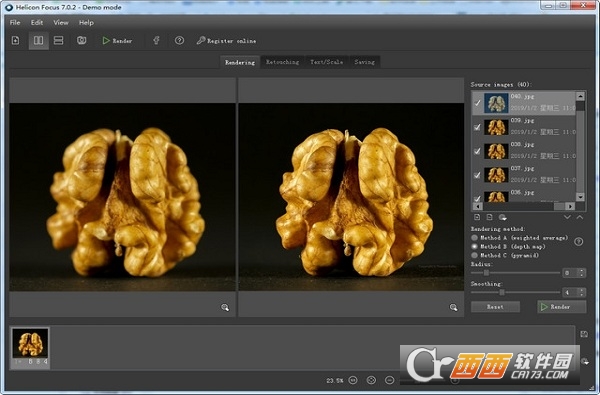Click second document icon below source list
Image resolution: width=600 pixels, height=395 pixels.
click(489, 217)
